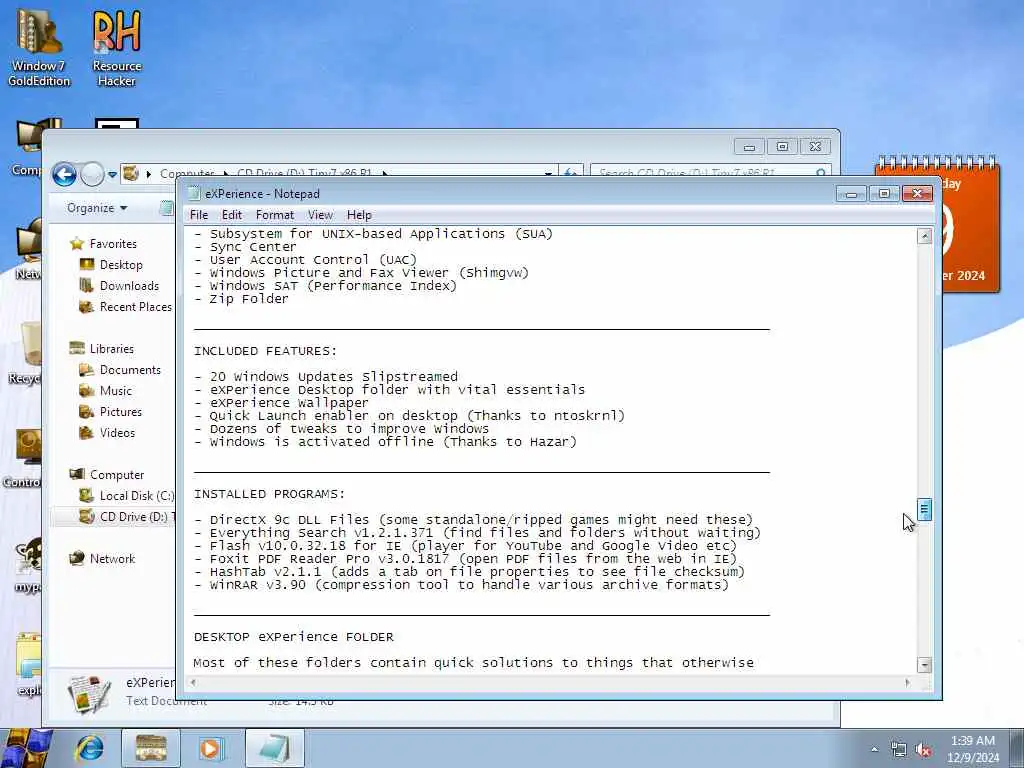The image size is (1024, 768).
Task: Select Libraries in navigation pane
Action: (x=112, y=349)
